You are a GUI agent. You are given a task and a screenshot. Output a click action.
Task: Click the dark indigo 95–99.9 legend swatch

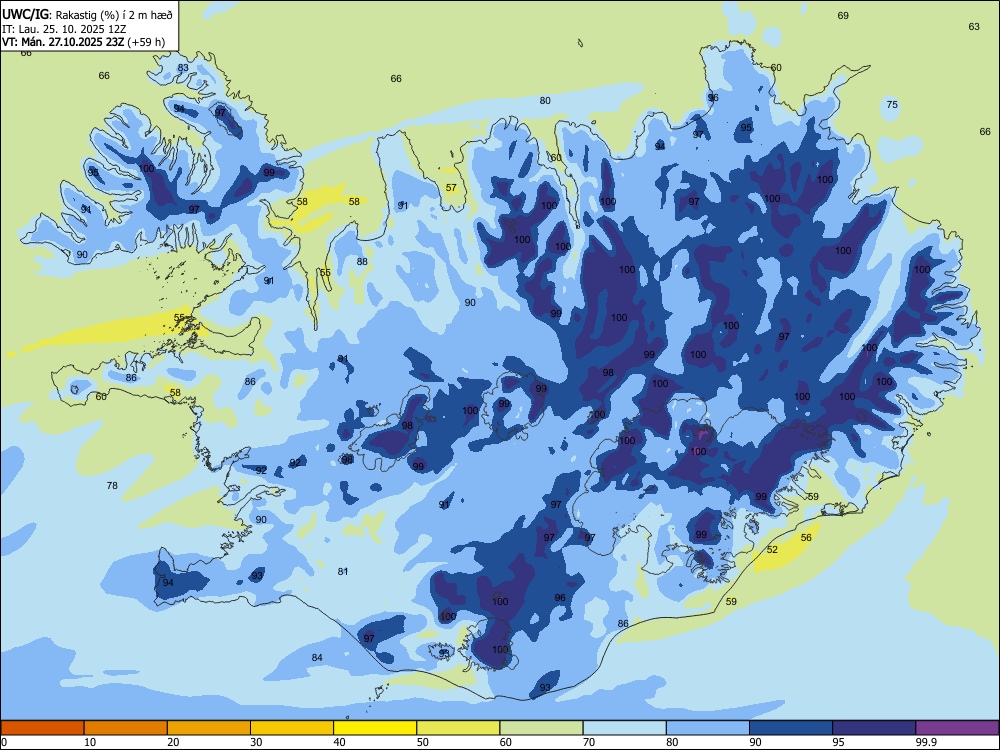coord(874,728)
